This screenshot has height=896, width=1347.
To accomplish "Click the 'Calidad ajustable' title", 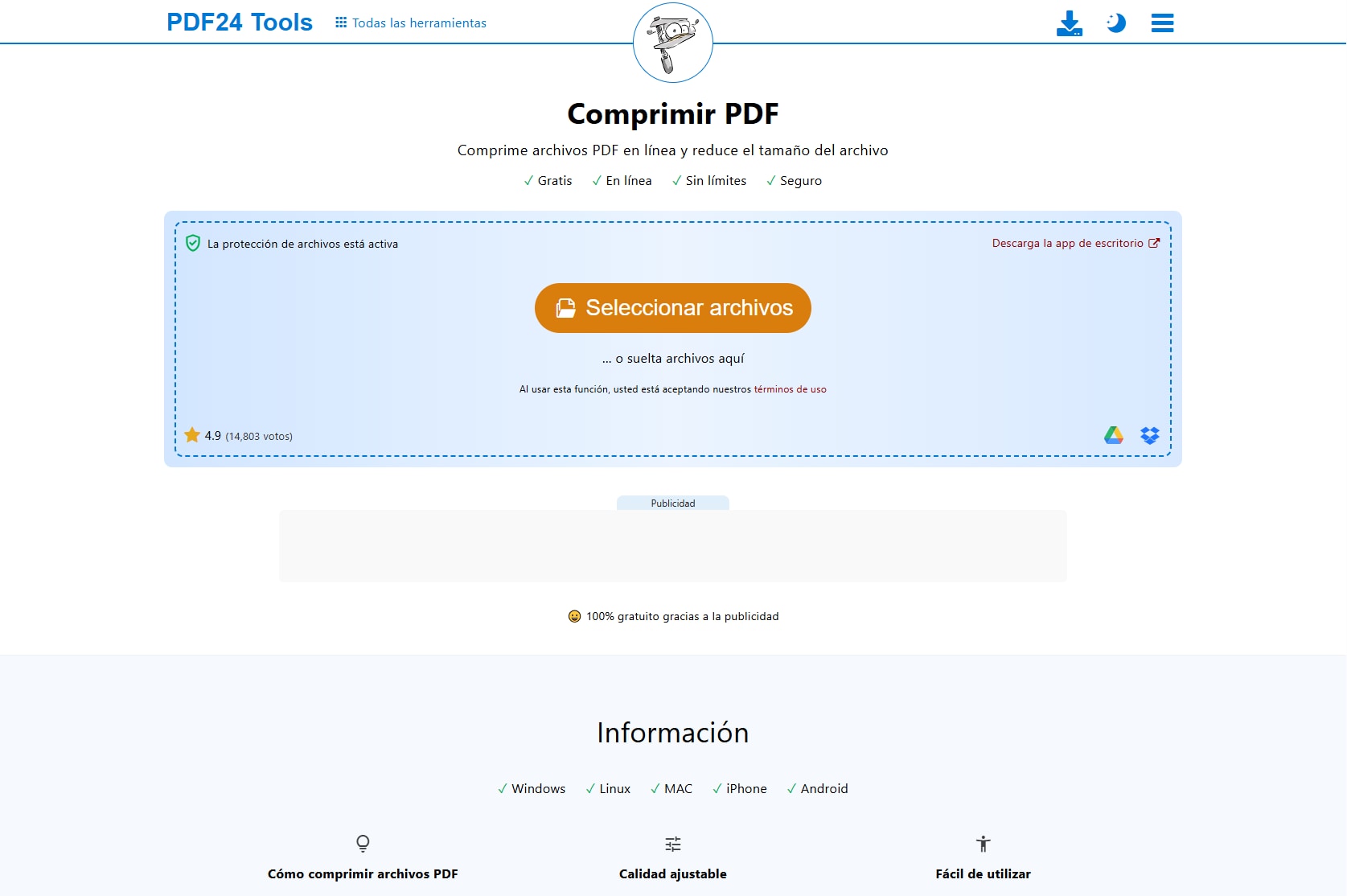I will [673, 874].
